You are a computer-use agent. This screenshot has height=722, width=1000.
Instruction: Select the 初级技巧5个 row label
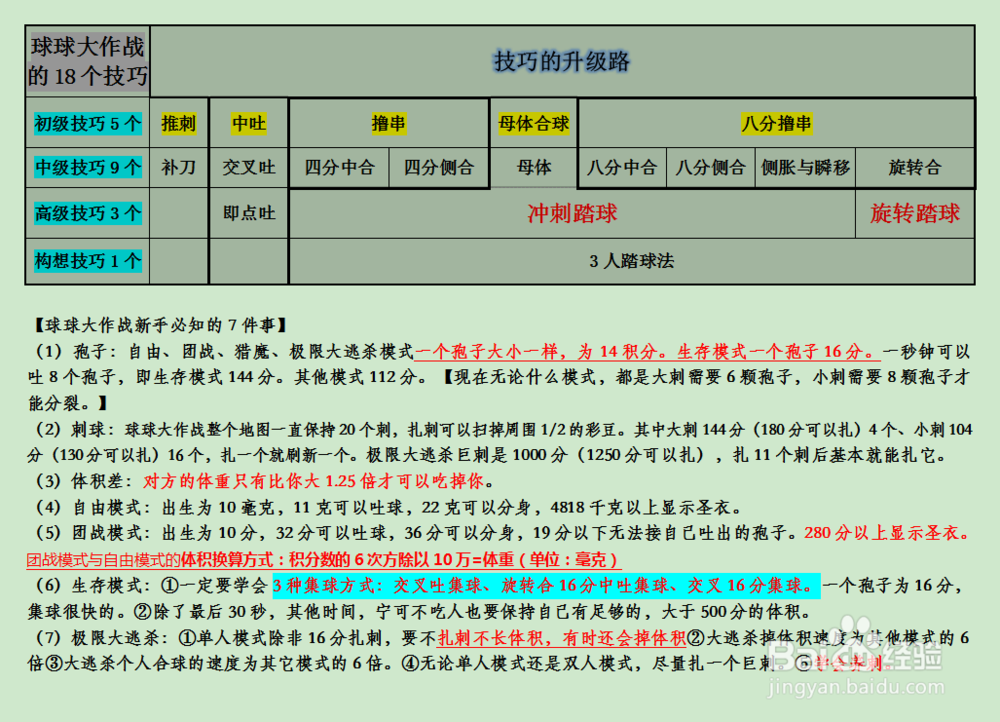click(86, 122)
